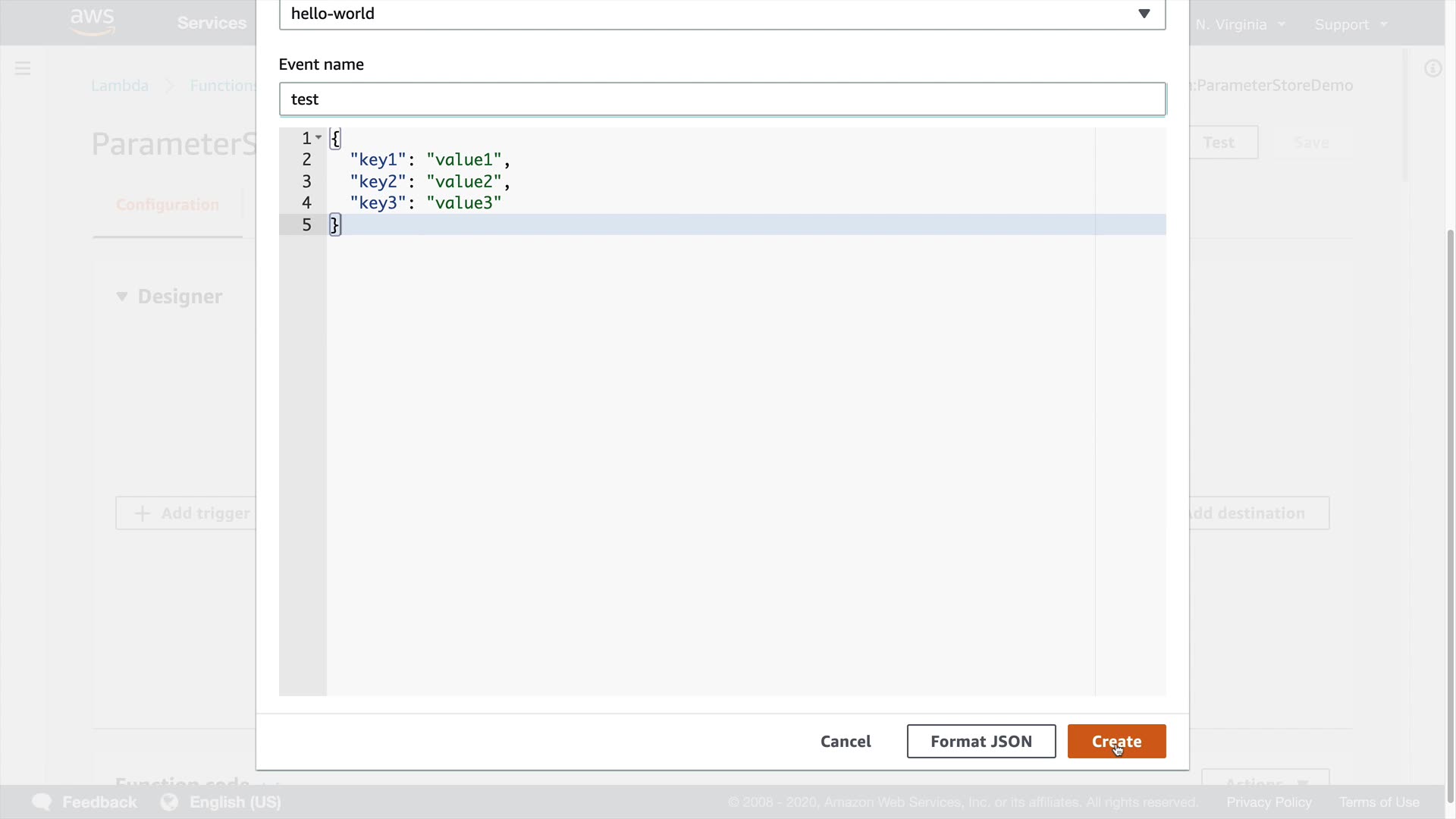
Task: Open the hamburger side menu icon
Action: [23, 69]
